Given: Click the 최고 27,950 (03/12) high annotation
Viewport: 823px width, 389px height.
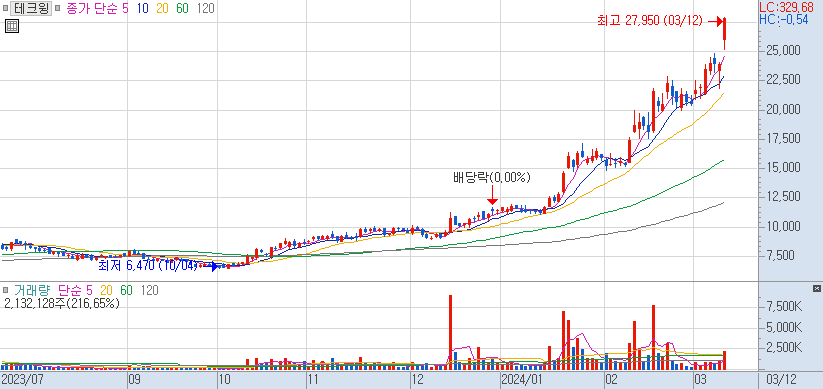Looking at the screenshot, I should point(650,21).
